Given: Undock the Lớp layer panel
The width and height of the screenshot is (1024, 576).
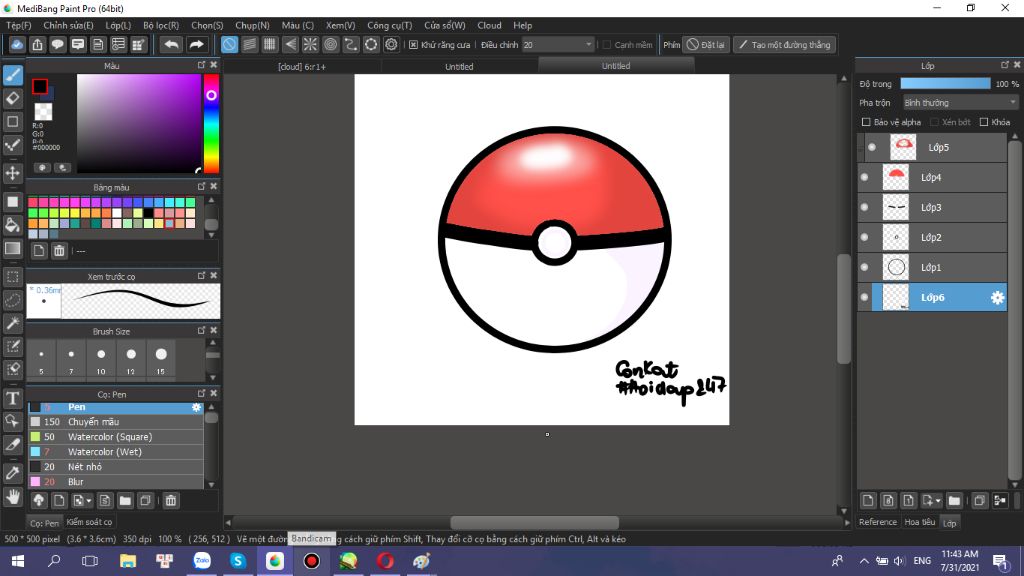Looking at the screenshot, I should click(1004, 65).
